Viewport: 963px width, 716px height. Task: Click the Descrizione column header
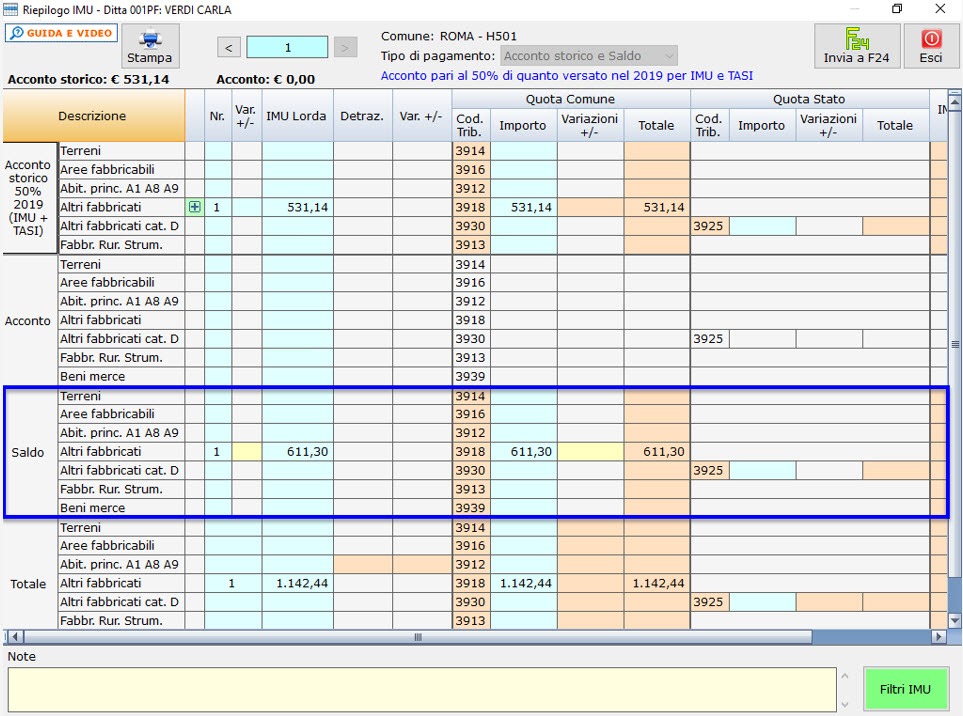92,116
